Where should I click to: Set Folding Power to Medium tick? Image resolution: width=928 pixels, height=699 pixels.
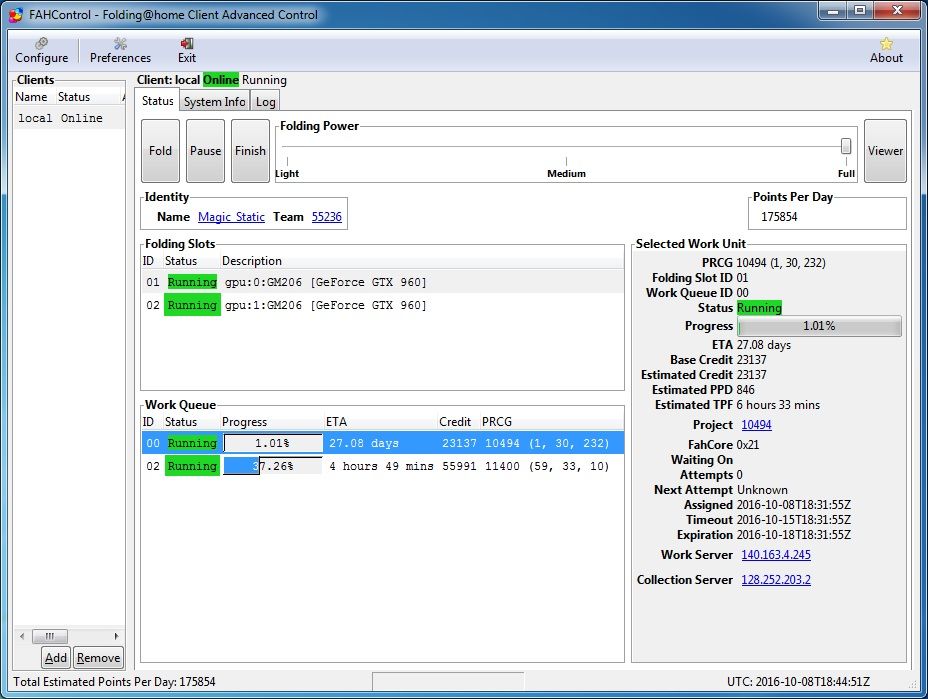point(566,162)
